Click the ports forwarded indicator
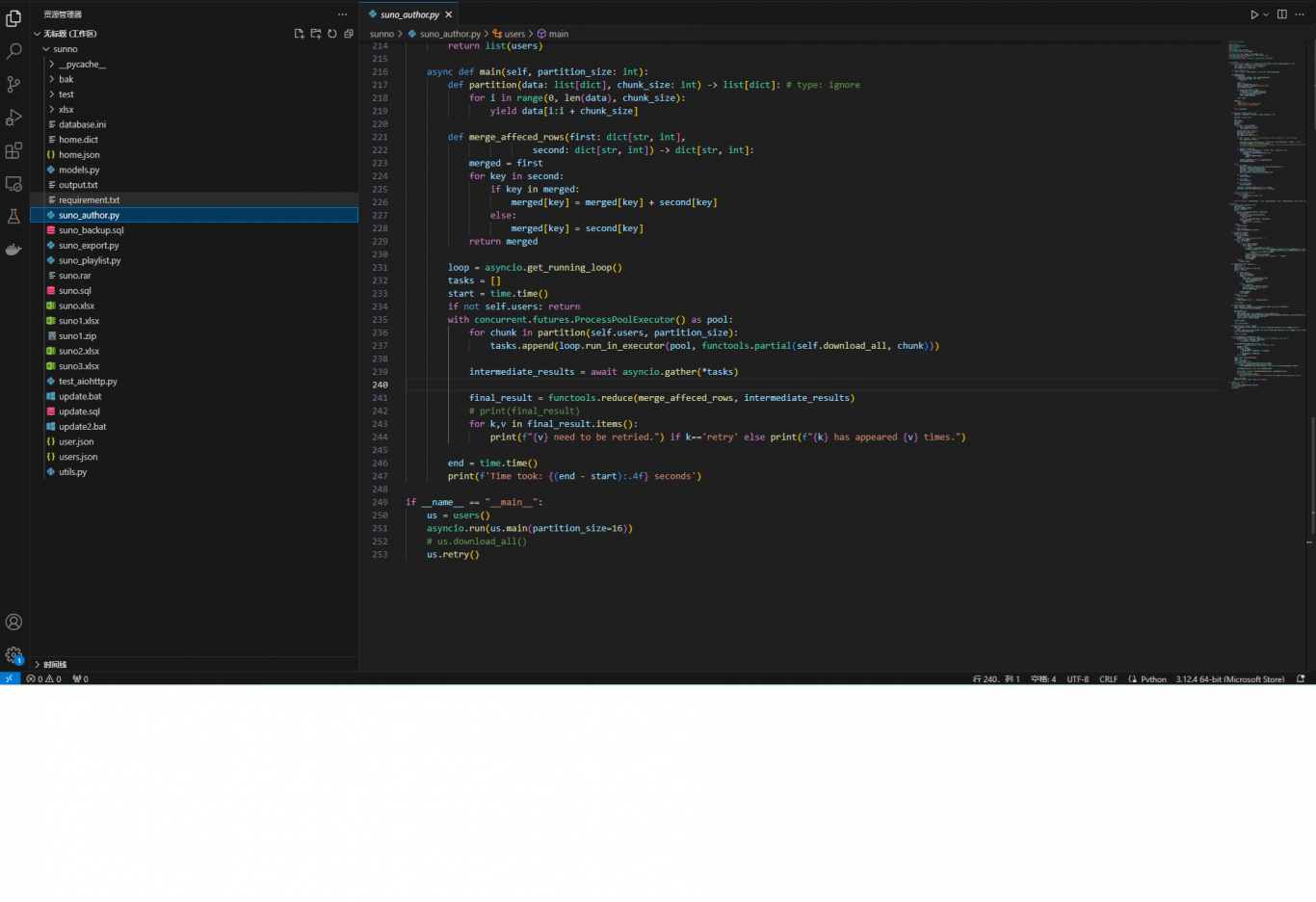Viewport: 1316px width, 902px height. tap(81, 678)
